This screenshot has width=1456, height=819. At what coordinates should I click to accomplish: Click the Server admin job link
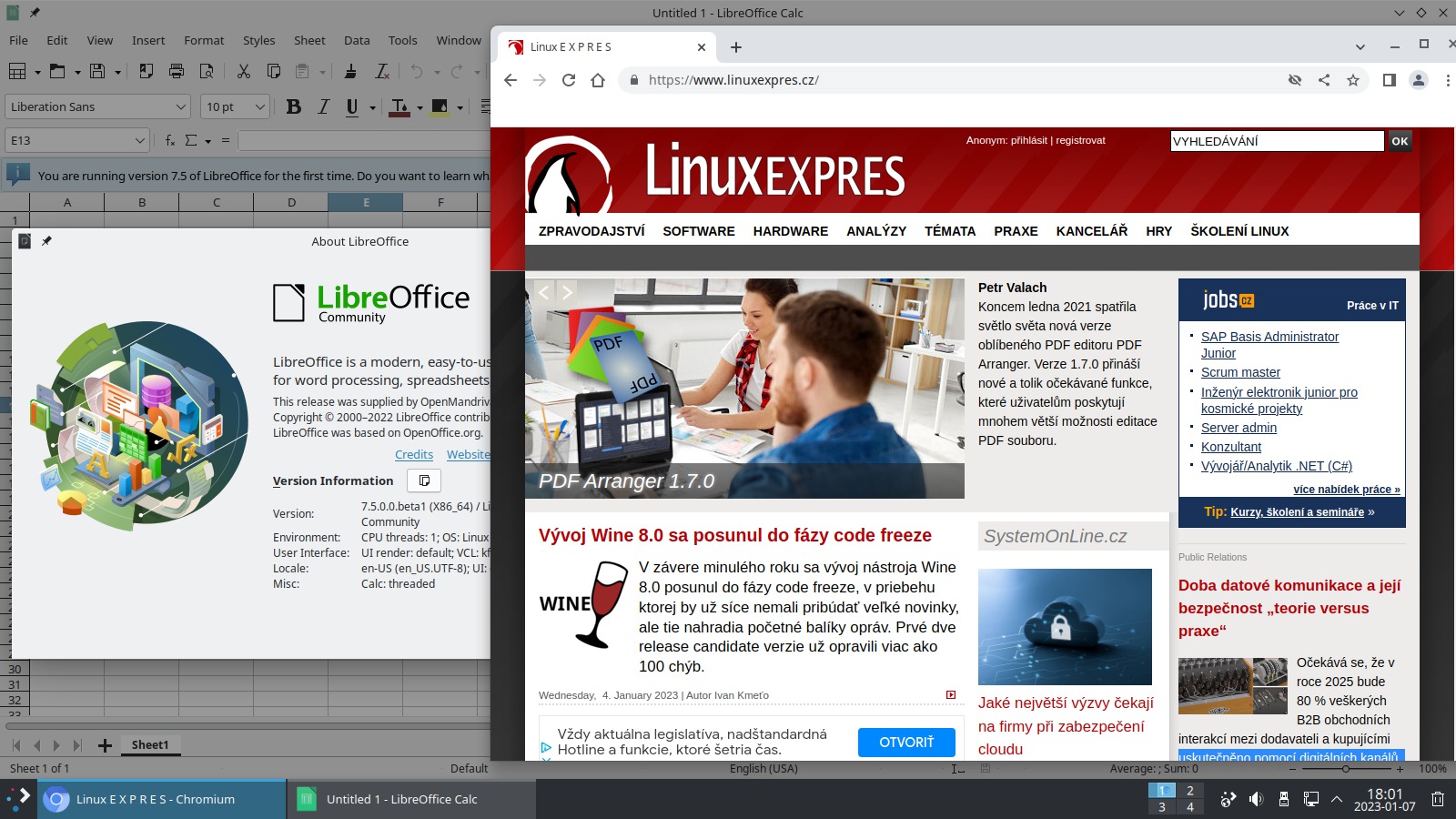point(1239,428)
